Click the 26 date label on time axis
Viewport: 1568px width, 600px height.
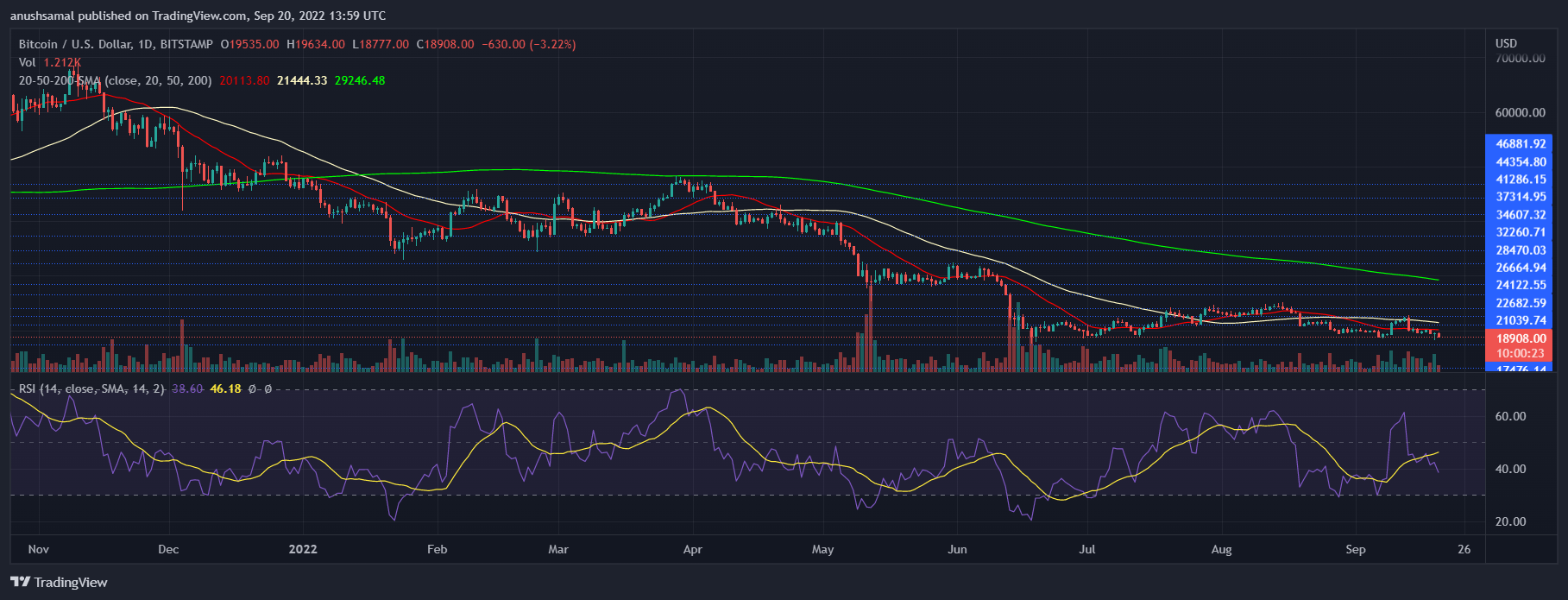coord(1464,549)
